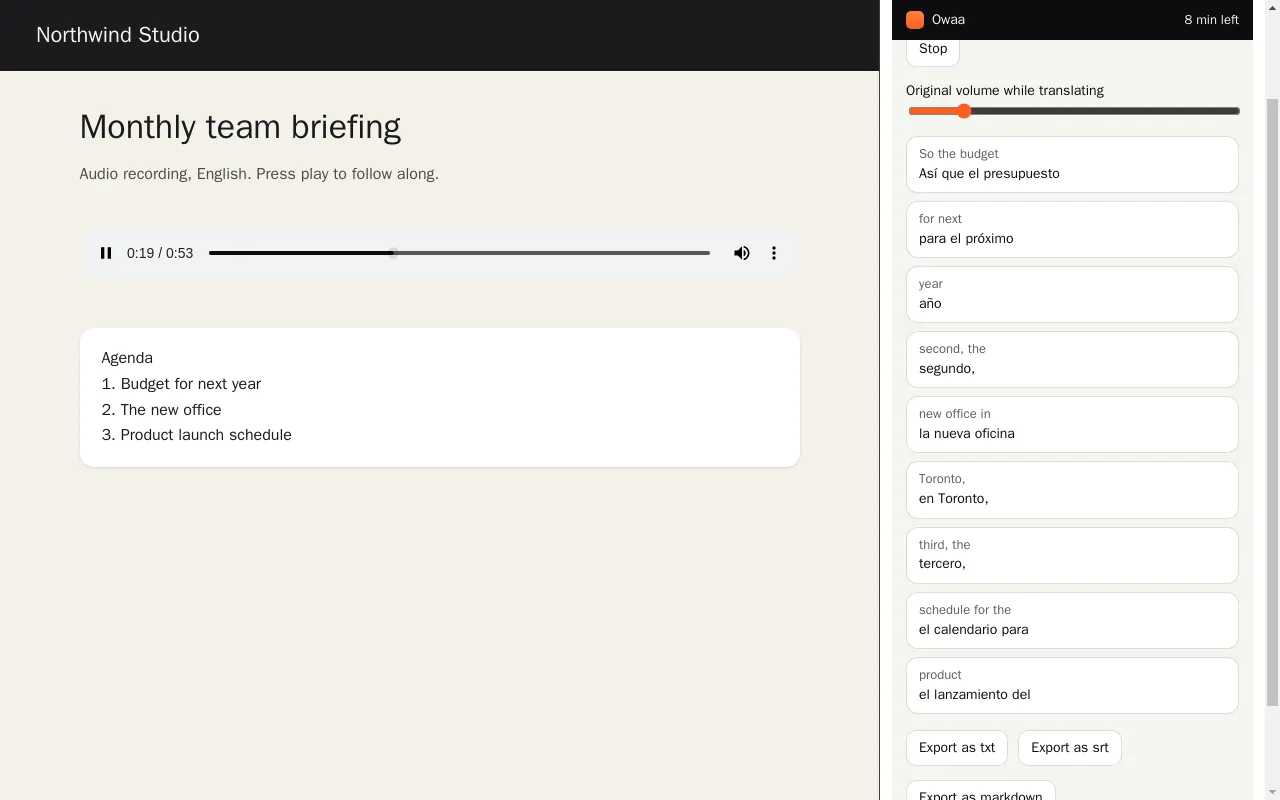Select the 'año' translation card

(1072, 294)
